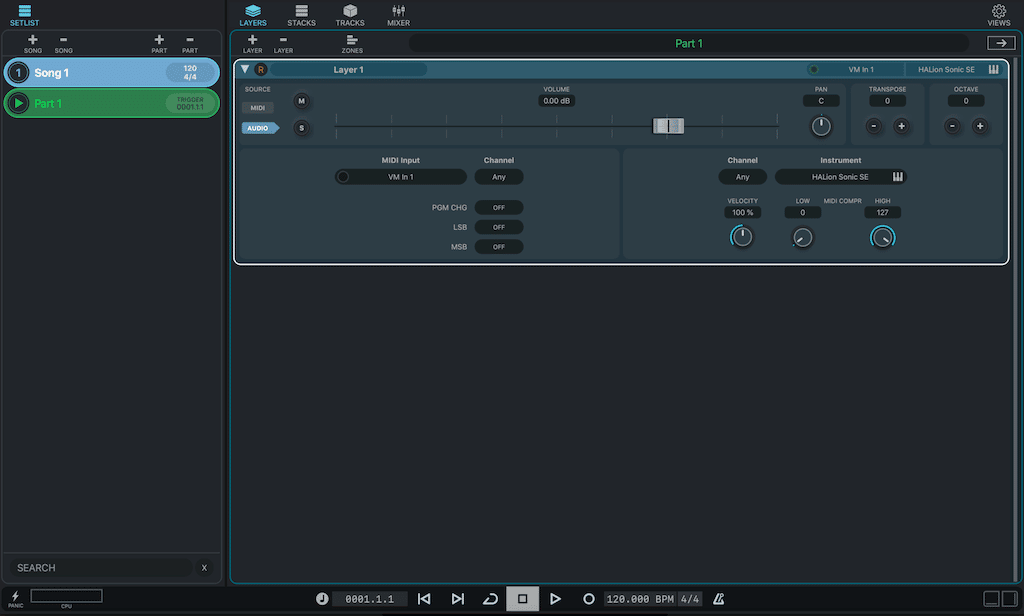Open the Instrument HALion Sonic SE dropdown

pos(840,177)
